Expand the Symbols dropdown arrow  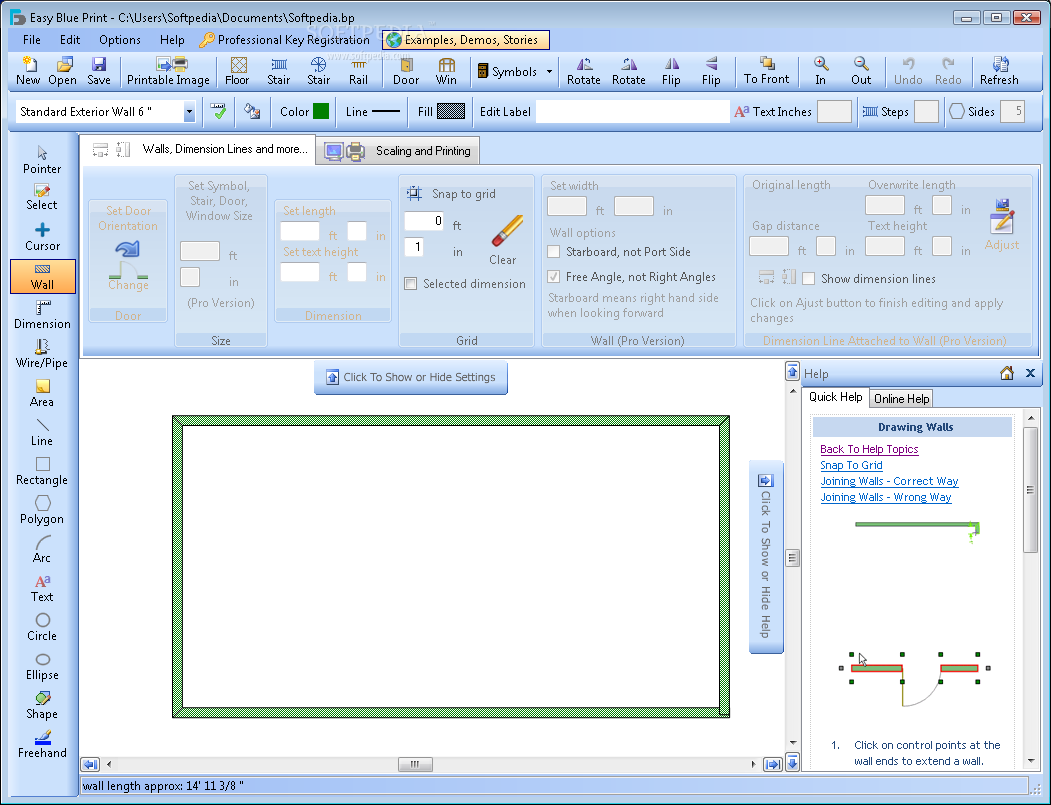click(549, 72)
